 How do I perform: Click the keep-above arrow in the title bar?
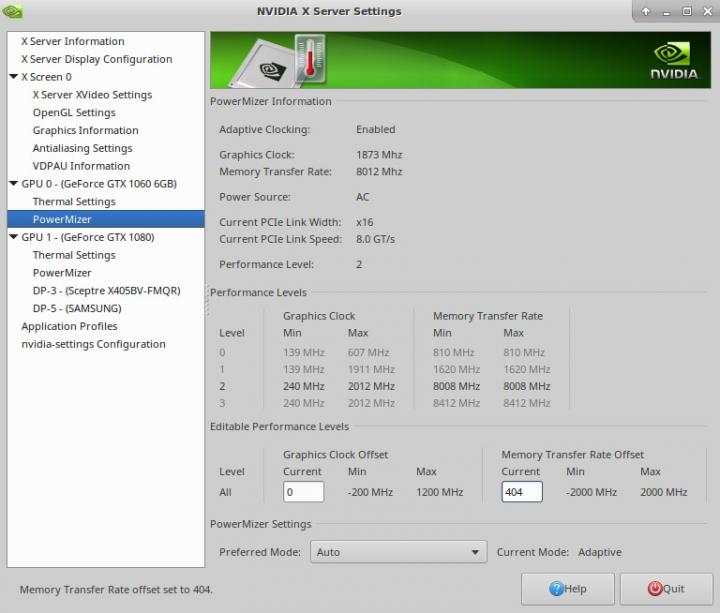tap(646, 11)
